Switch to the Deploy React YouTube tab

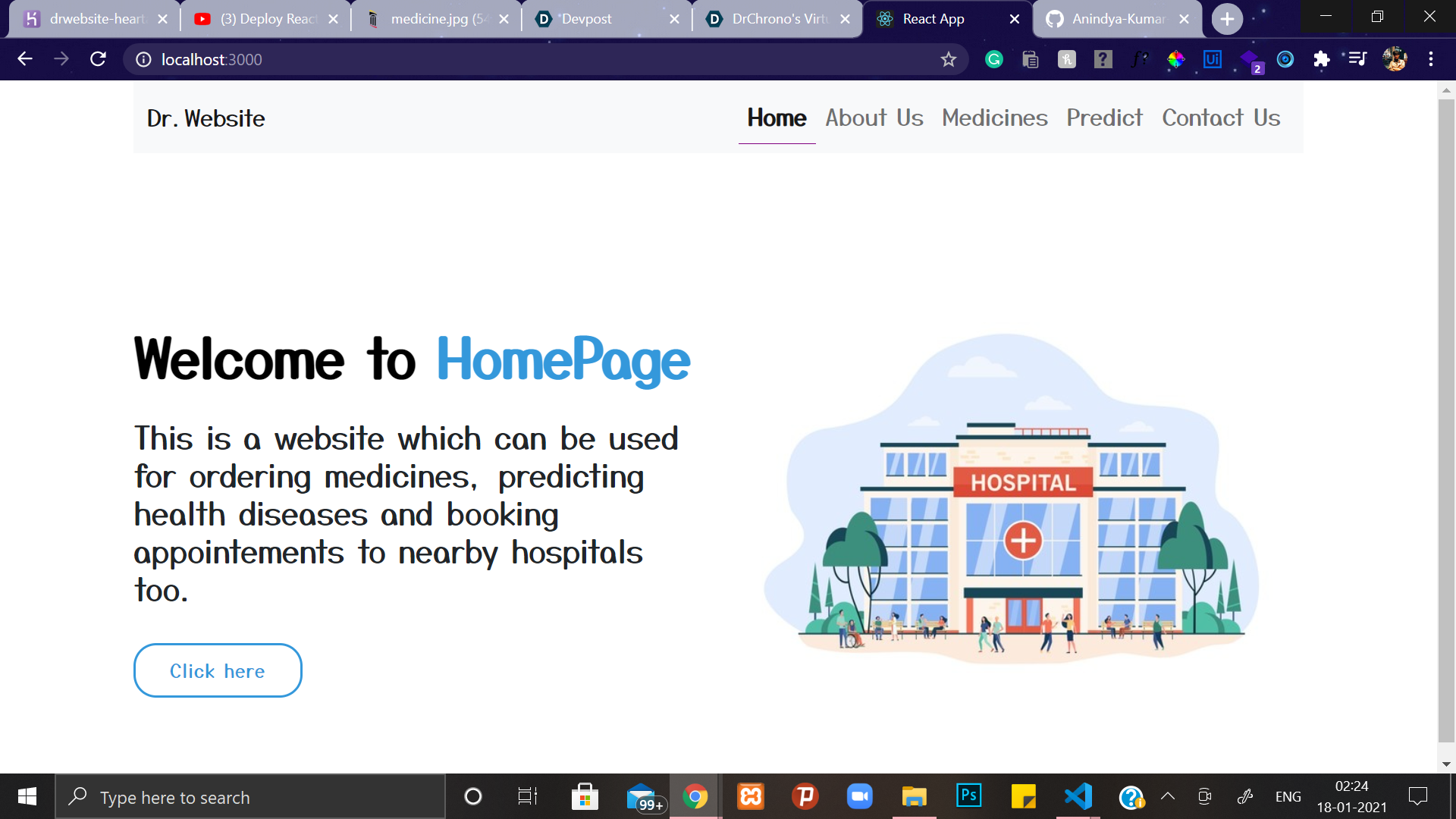(265, 19)
